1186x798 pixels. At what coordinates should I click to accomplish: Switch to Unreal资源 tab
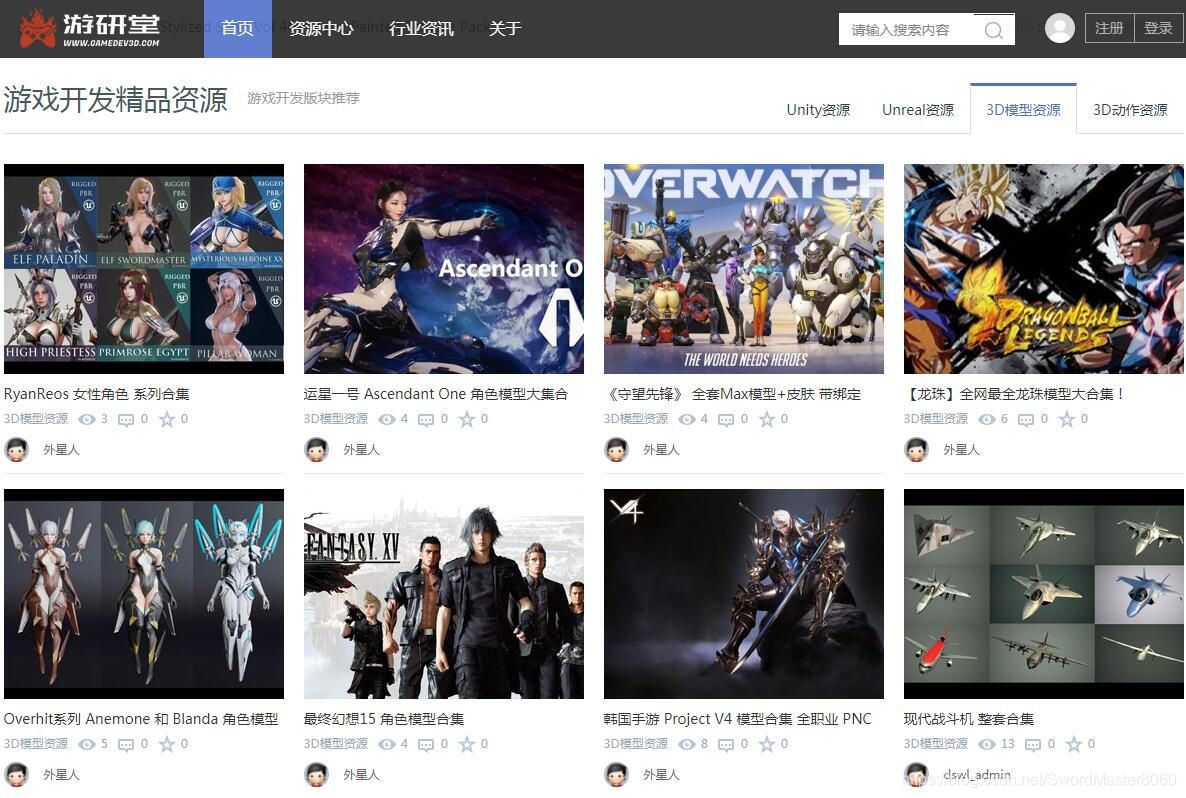point(918,110)
